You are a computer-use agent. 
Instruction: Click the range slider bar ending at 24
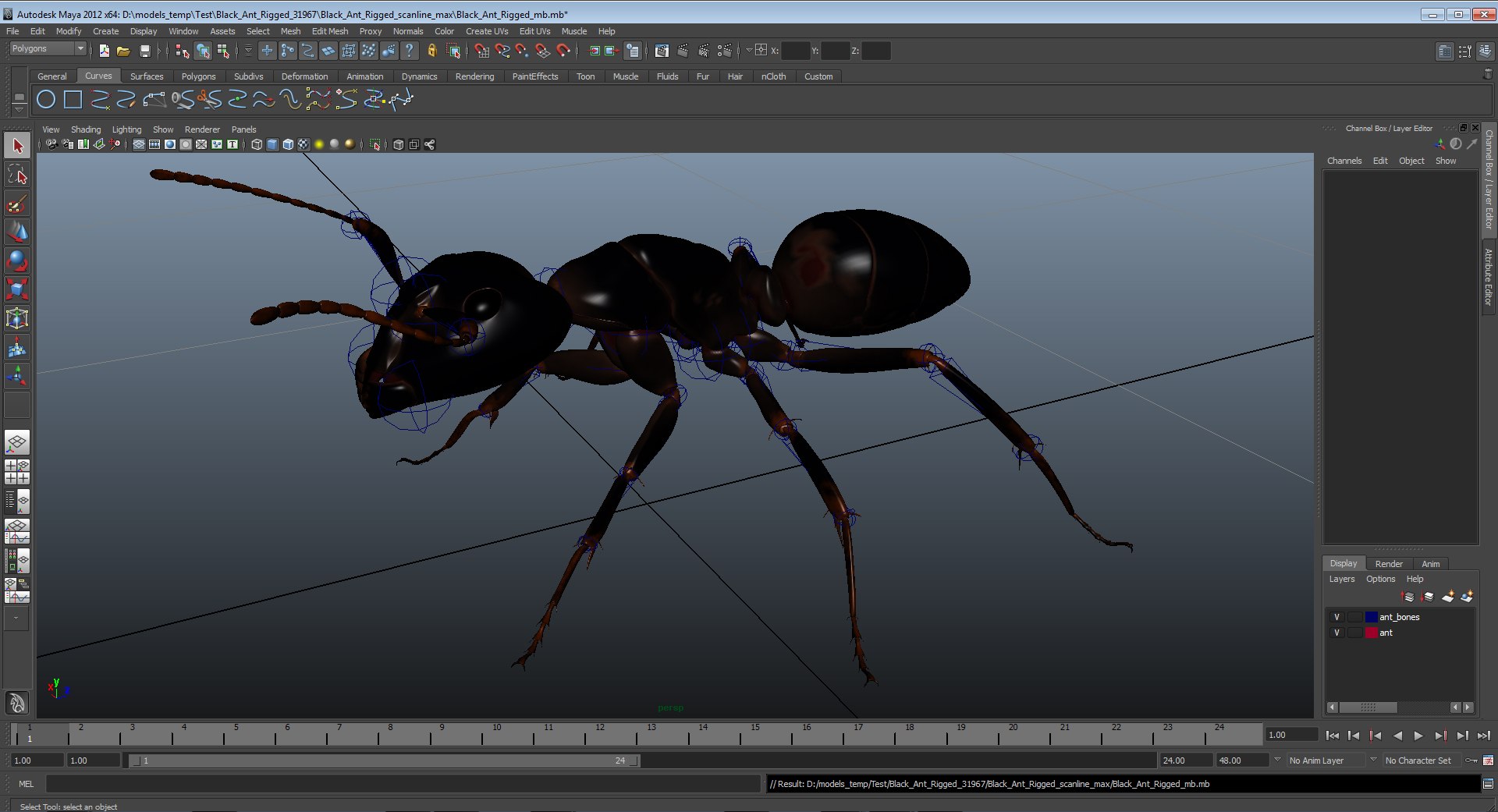384,761
